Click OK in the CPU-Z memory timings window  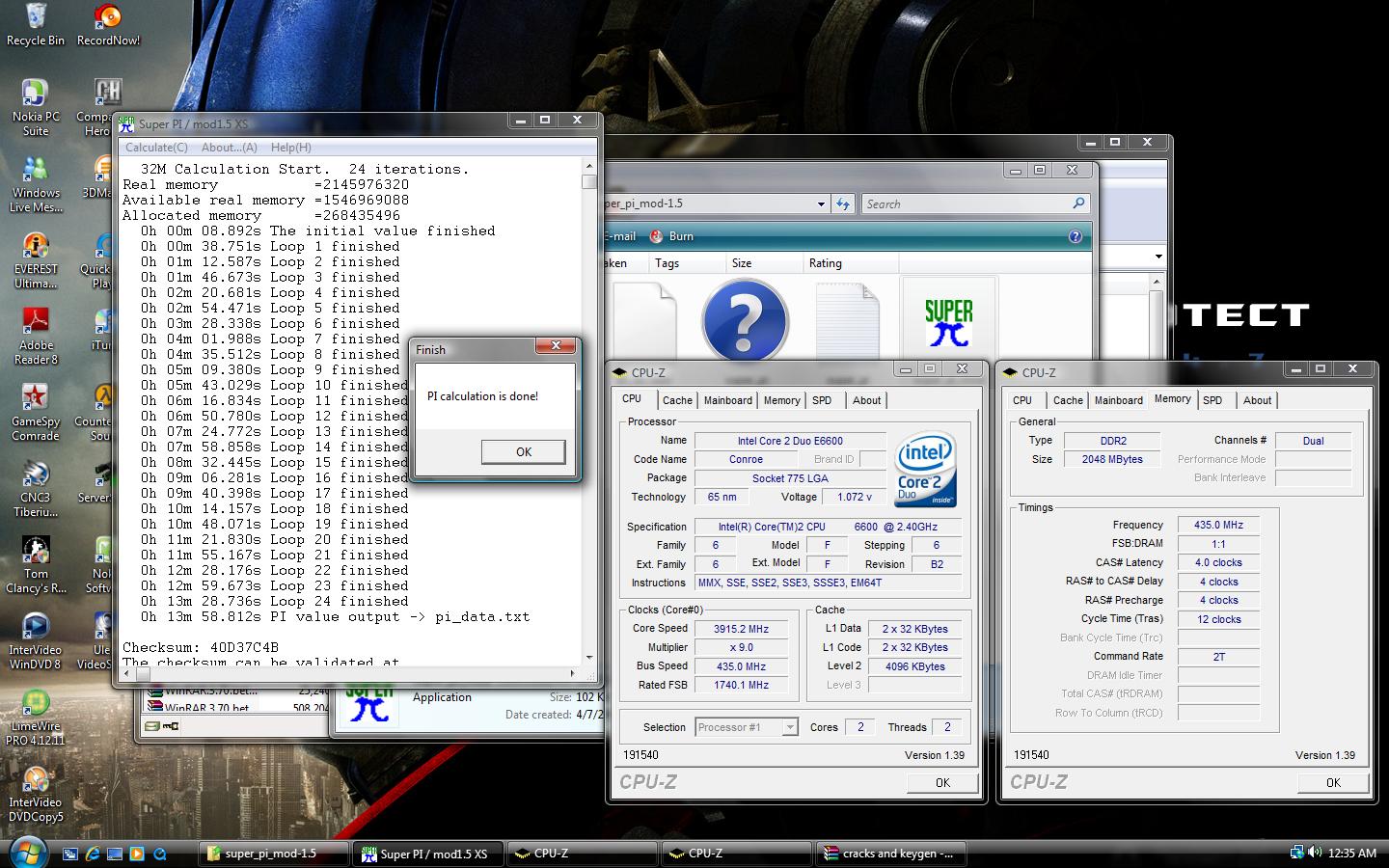(x=1333, y=783)
